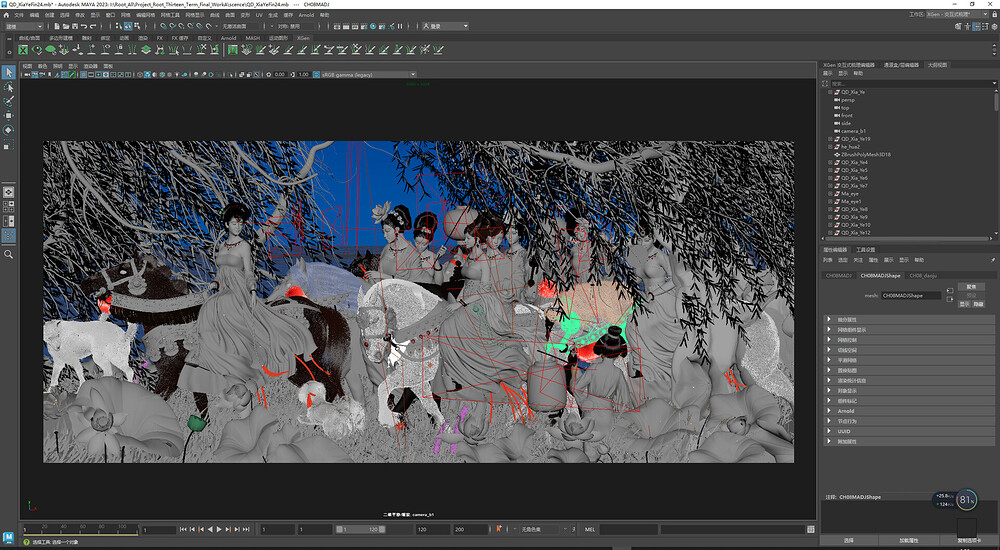Image resolution: width=1000 pixels, height=550 pixels.
Task: Click the time slider track at bottom left
Action: tap(80, 530)
